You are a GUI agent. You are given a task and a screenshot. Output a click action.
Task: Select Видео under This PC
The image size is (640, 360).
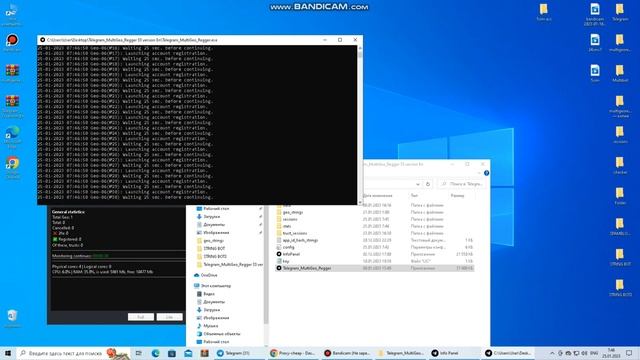click(206, 294)
